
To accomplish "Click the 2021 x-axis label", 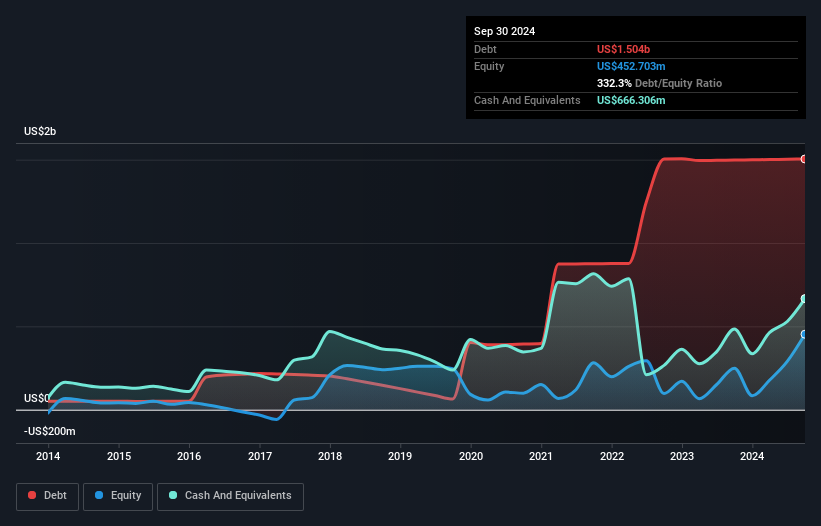I will point(541,456).
